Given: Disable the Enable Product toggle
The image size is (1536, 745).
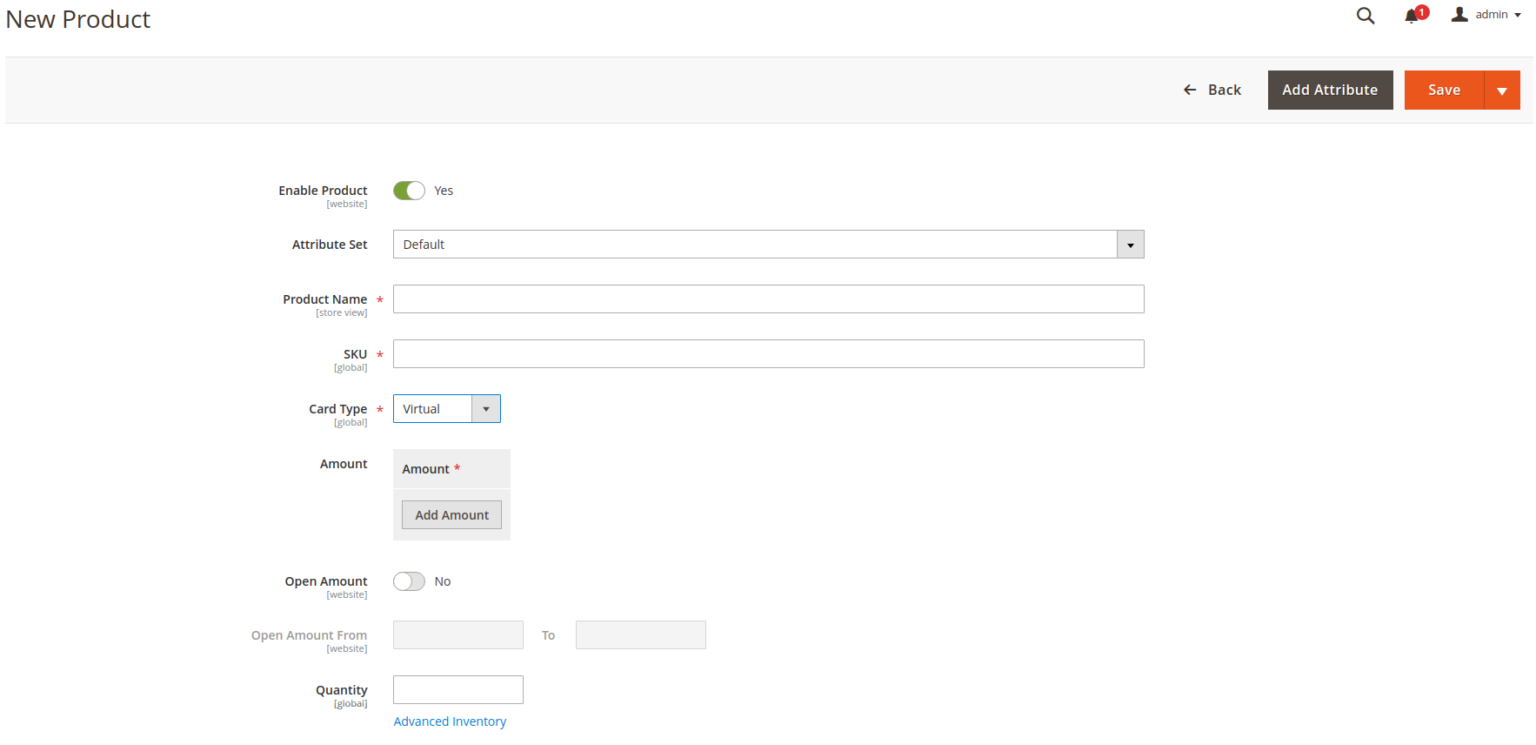Looking at the screenshot, I should pos(409,190).
